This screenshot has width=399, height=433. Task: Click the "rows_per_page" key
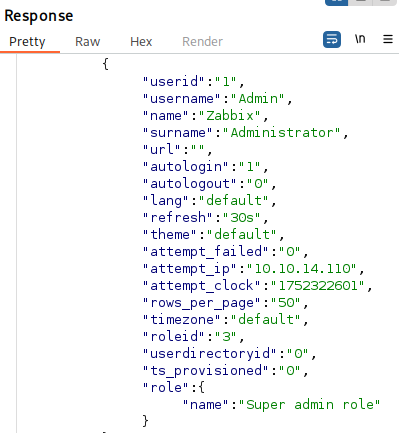coord(201,302)
